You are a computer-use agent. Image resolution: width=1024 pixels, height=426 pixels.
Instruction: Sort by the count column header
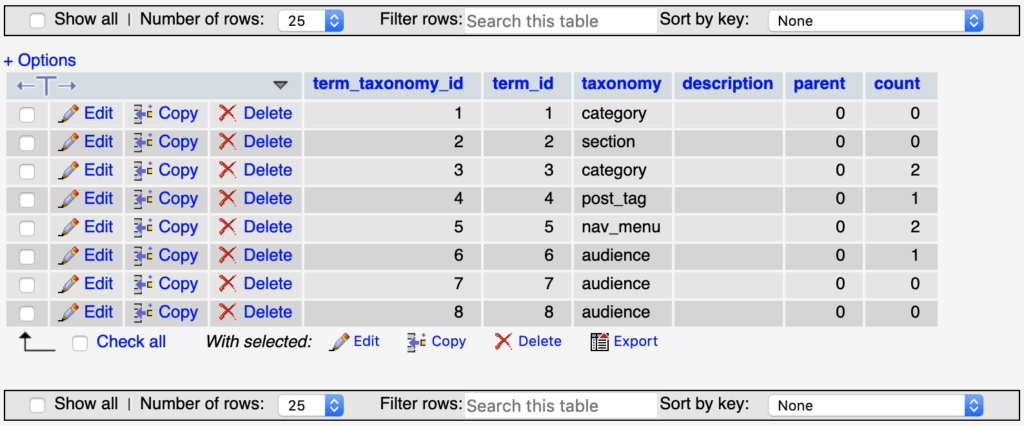point(897,84)
